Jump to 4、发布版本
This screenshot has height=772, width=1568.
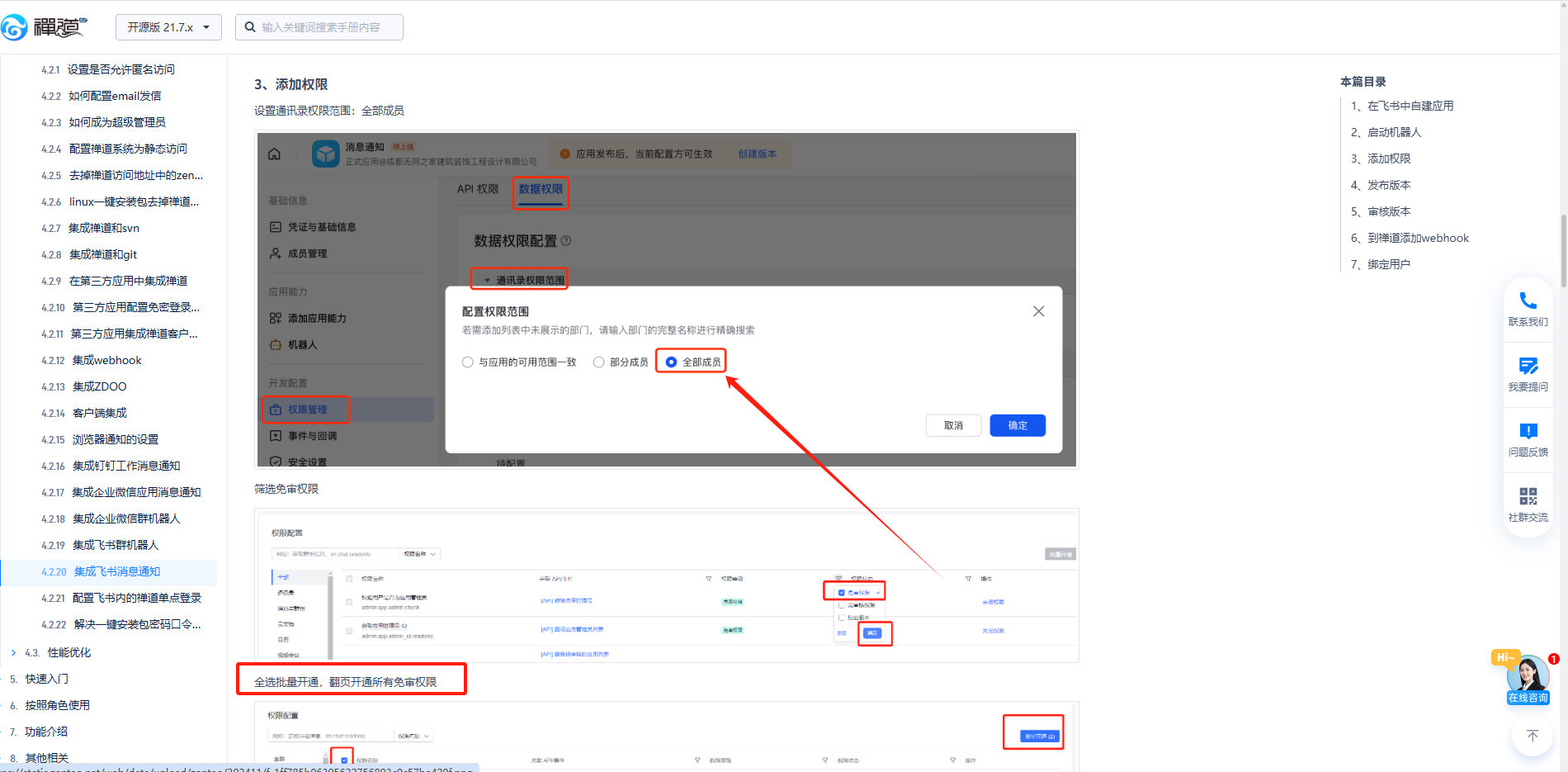(1381, 185)
